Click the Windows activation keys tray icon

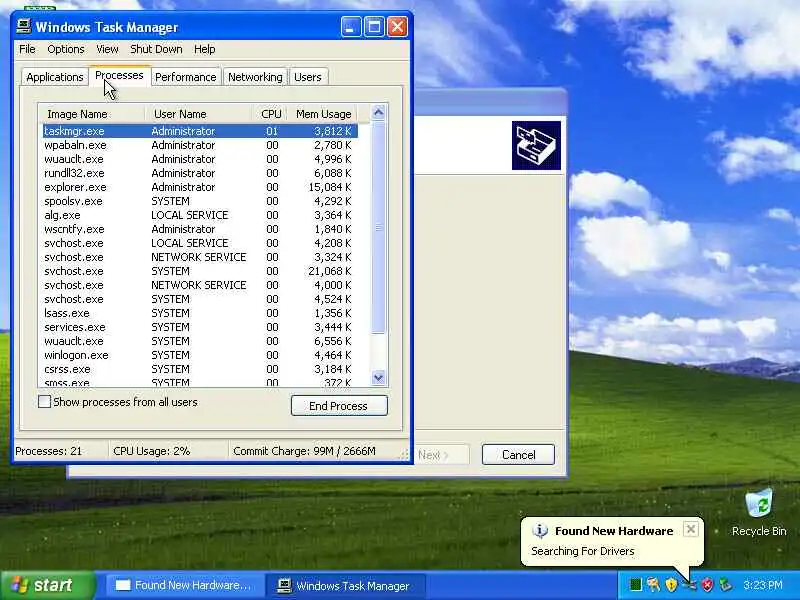click(654, 585)
